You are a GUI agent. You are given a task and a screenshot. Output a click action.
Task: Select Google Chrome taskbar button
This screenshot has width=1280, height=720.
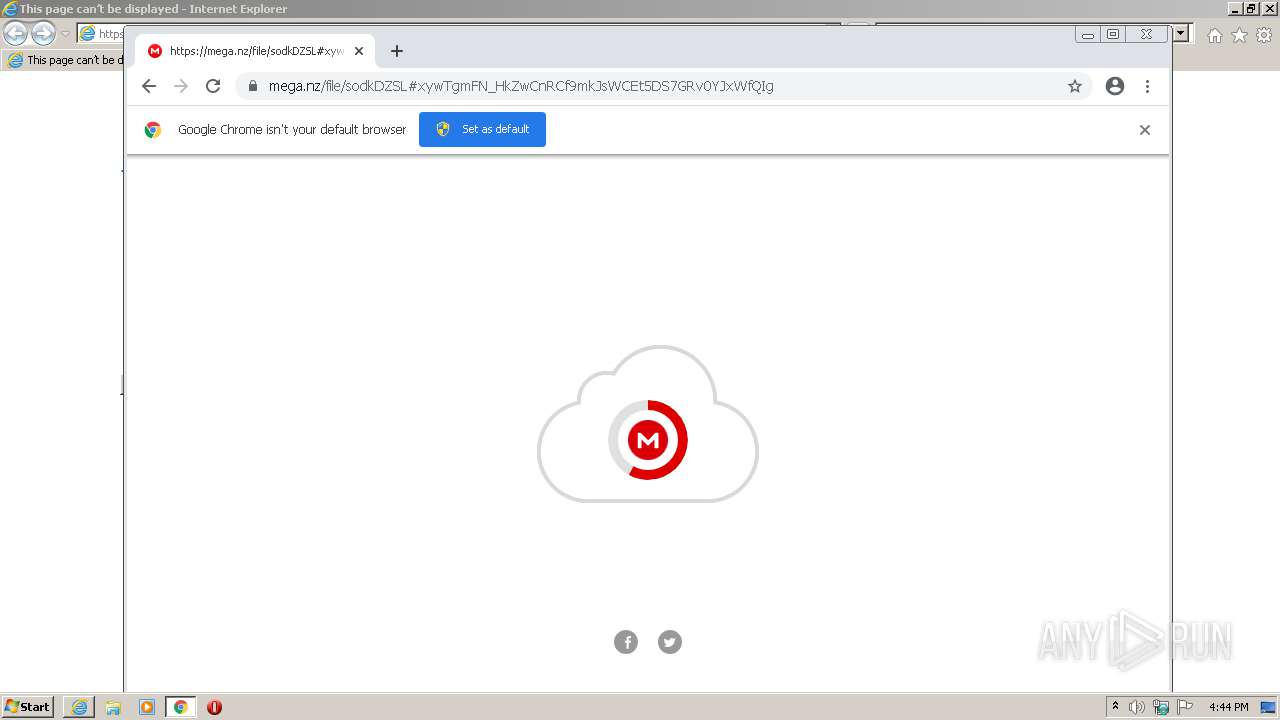click(181, 707)
